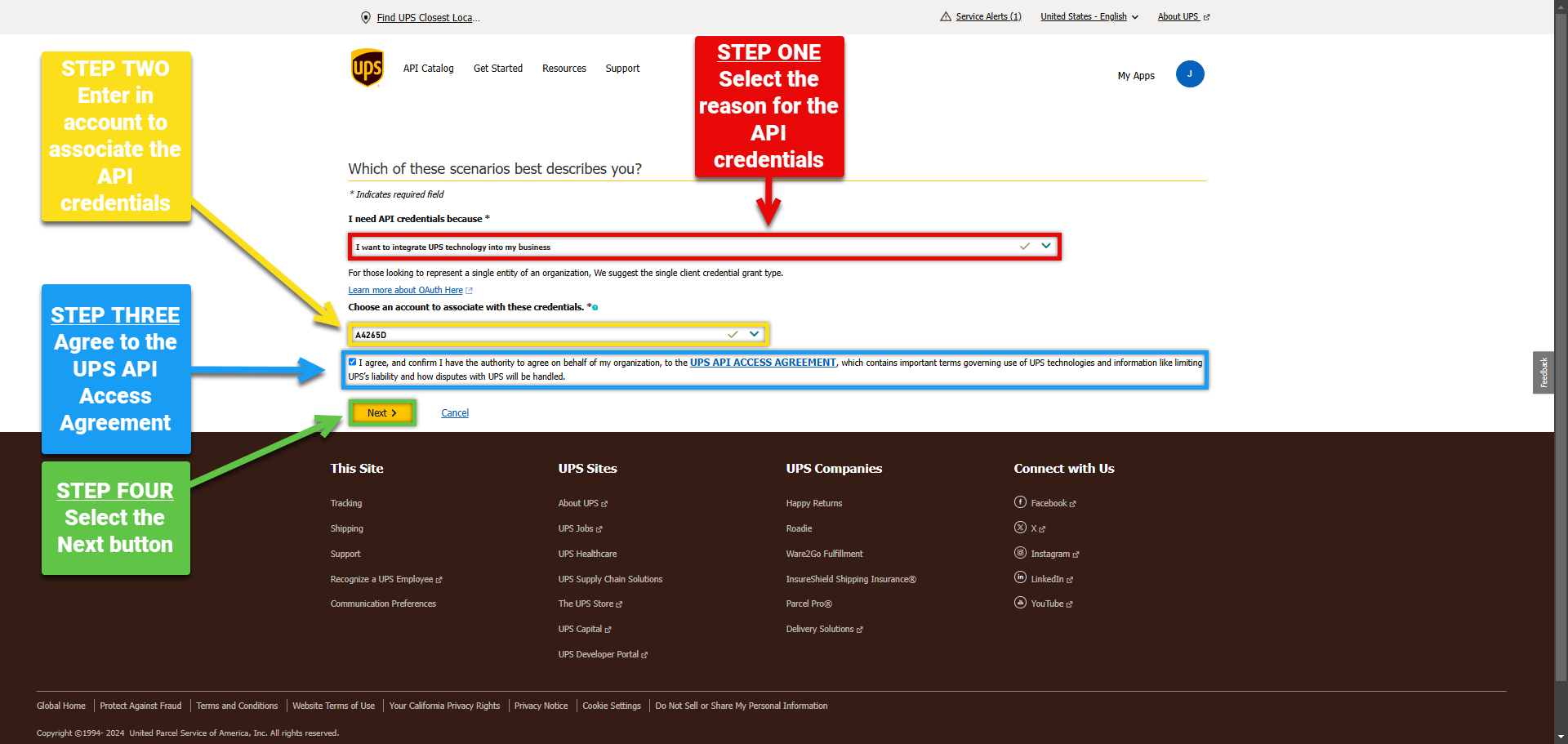Click external-link icon beside Learn more about OAuth
This screenshot has width=1568, height=744.
point(469,291)
